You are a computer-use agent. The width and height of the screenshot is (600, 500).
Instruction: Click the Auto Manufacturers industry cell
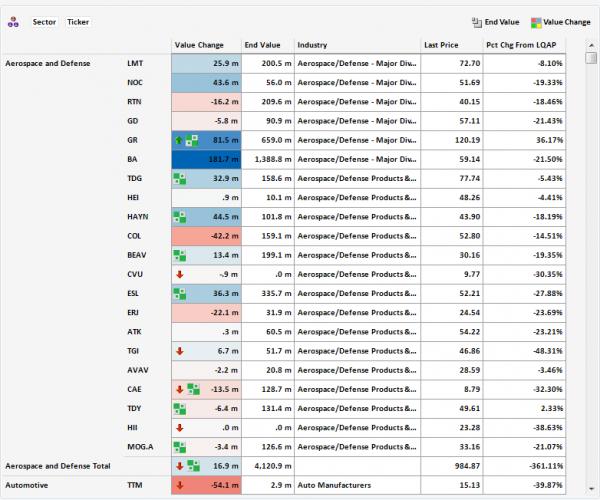point(357,485)
